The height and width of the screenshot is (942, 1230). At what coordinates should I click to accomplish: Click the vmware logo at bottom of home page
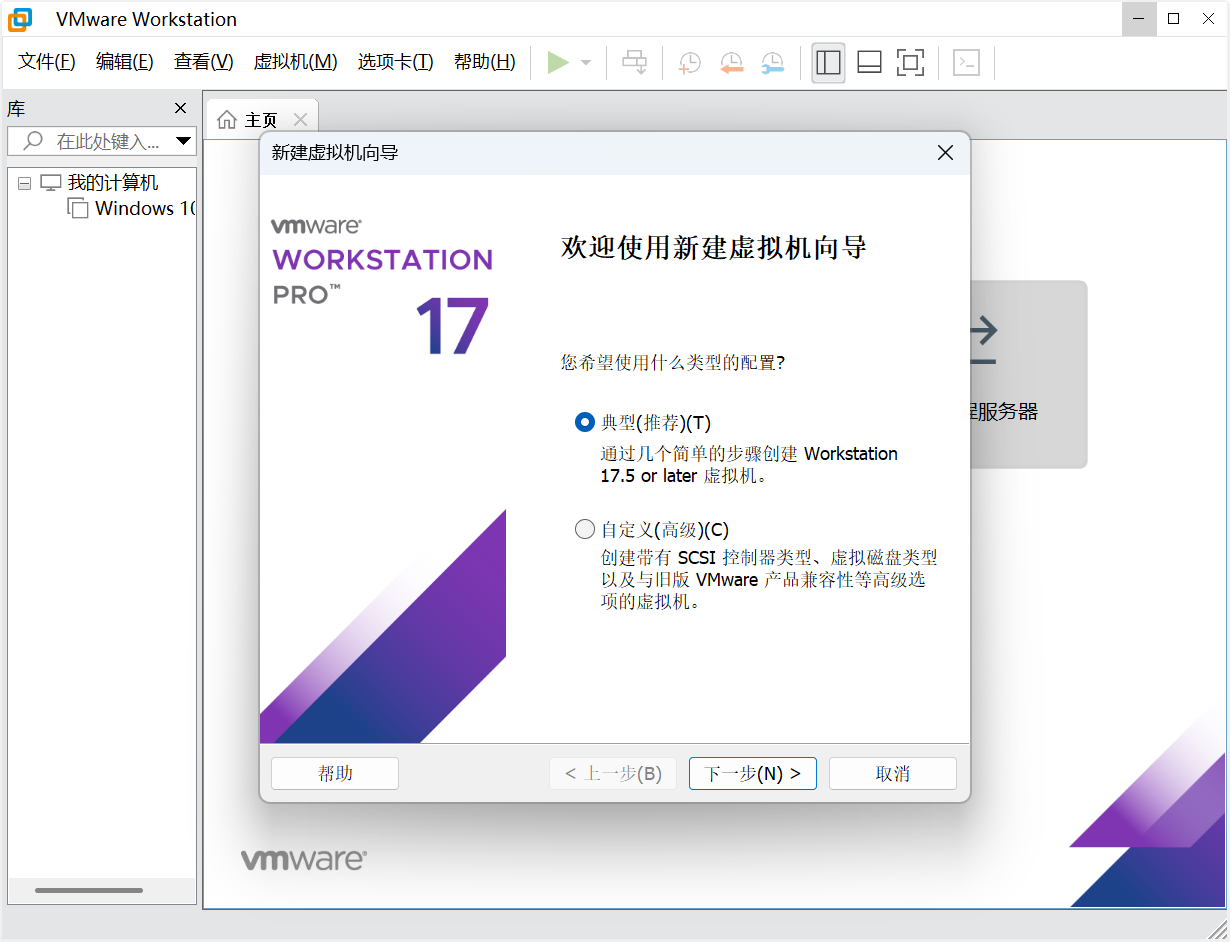click(304, 859)
